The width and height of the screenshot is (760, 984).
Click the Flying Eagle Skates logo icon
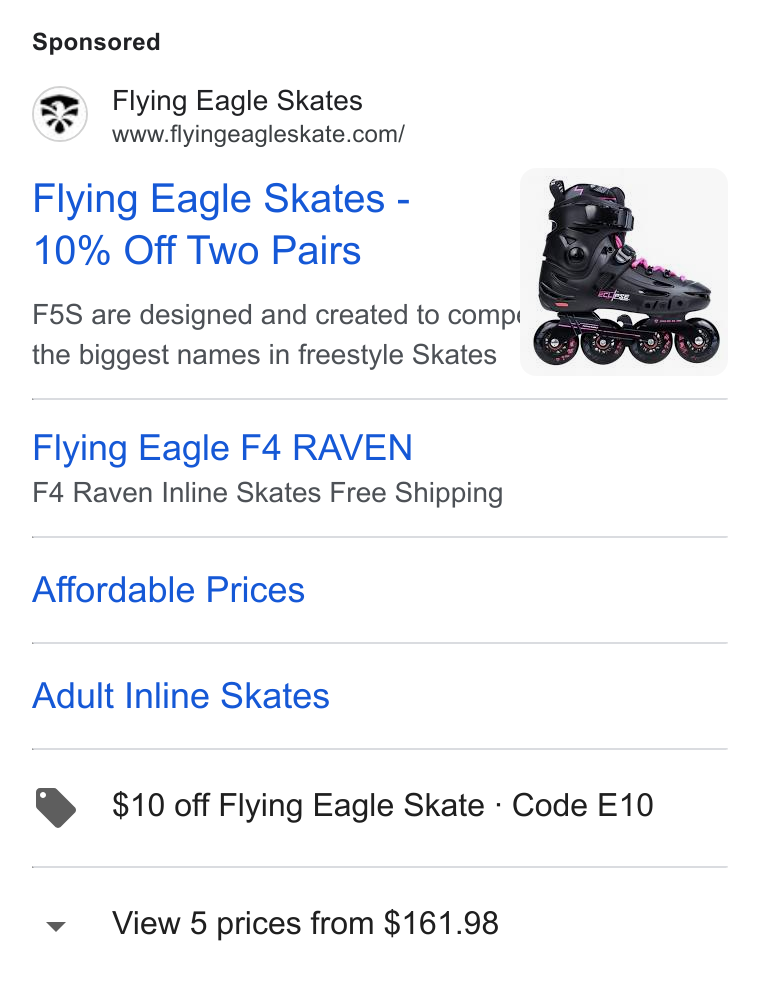pyautogui.click(x=60, y=114)
